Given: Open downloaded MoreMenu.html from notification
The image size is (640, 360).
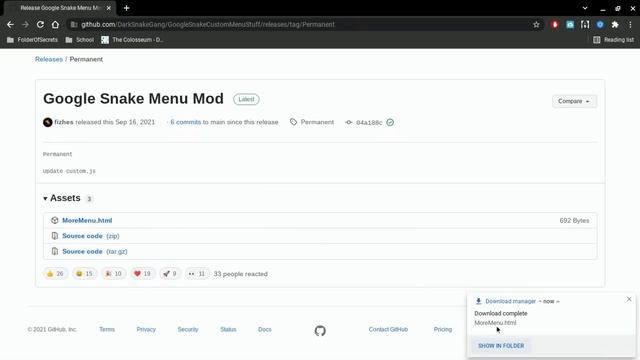Looking at the screenshot, I should tap(495, 323).
